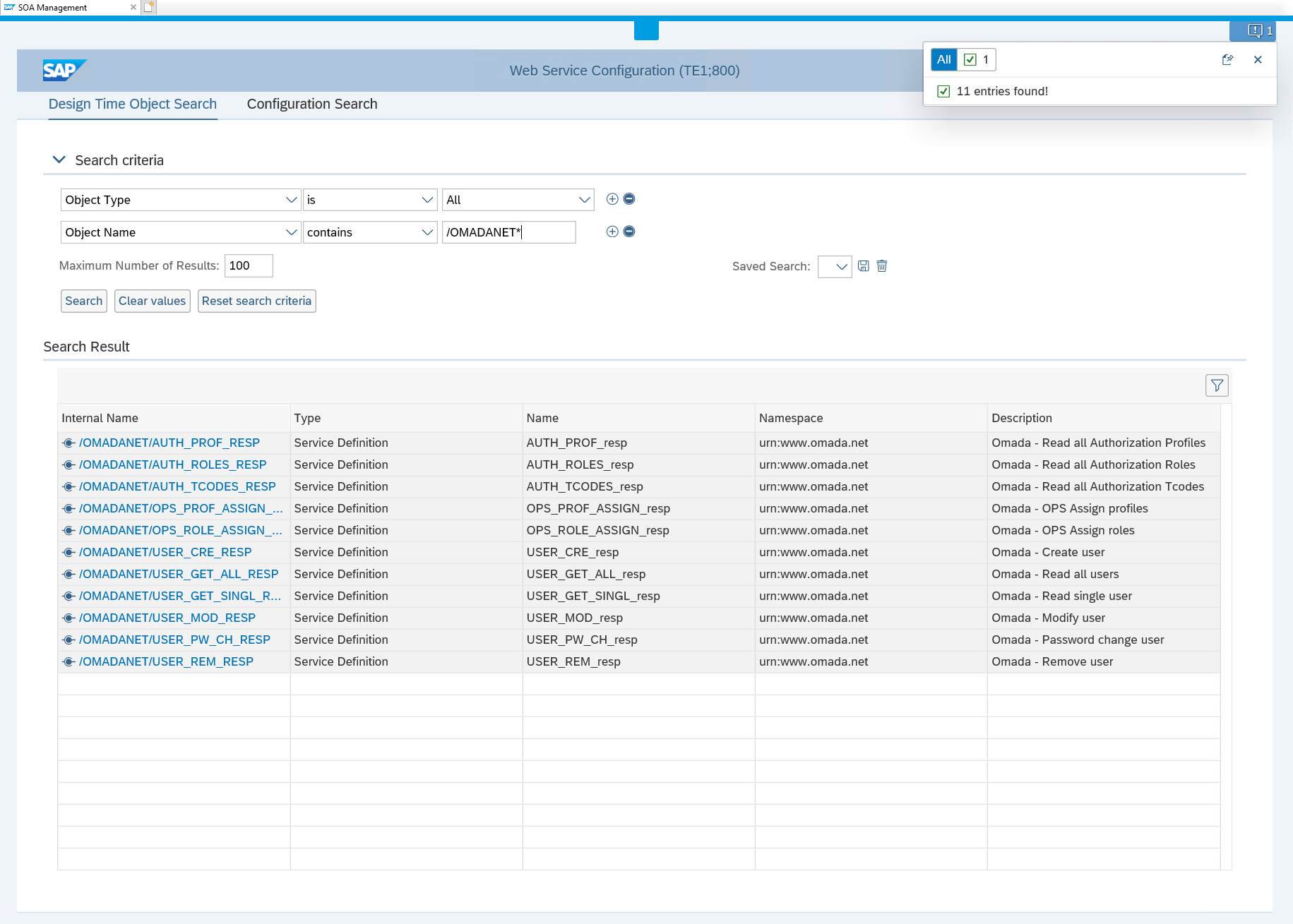1293x924 pixels.
Task: Click the service icon for AUTH_TCODES_RESP row
Action: 68,487
